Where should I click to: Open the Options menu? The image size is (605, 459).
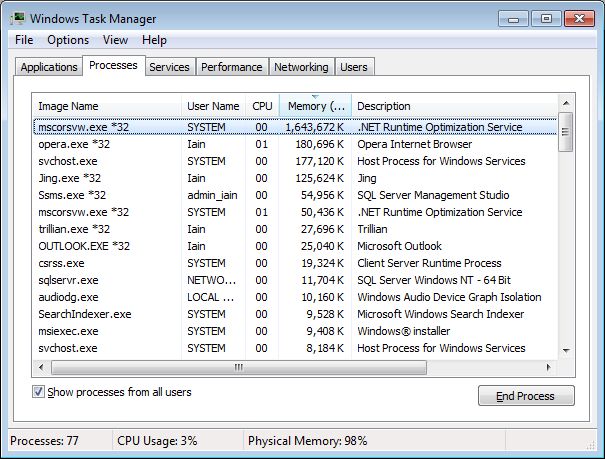click(x=68, y=40)
